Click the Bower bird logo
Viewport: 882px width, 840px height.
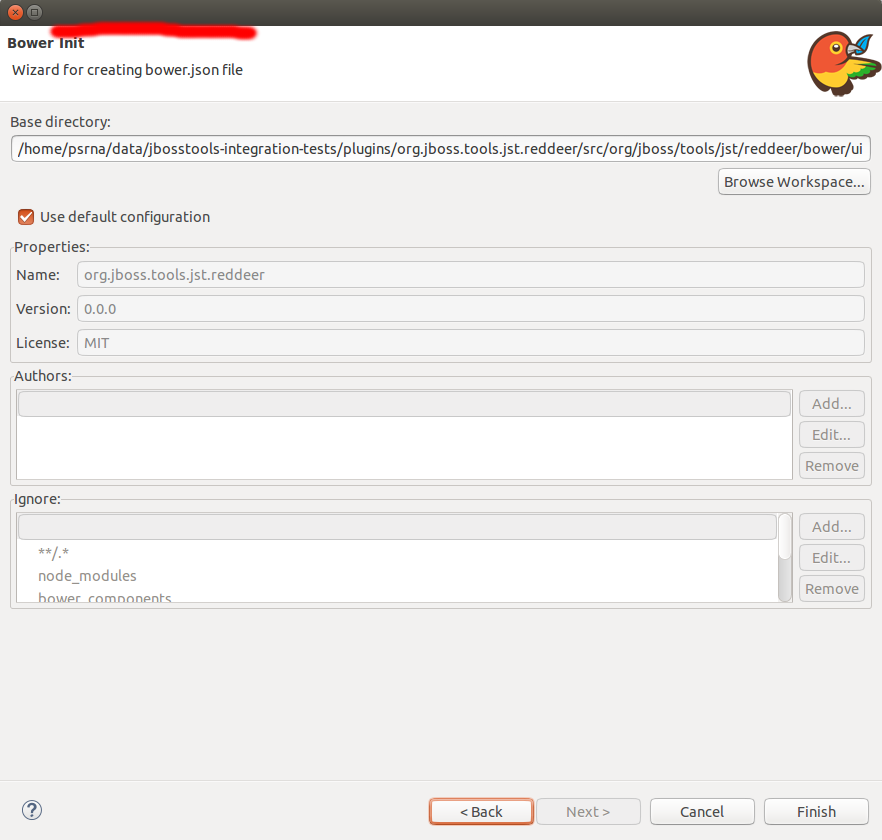pyautogui.click(x=843, y=63)
